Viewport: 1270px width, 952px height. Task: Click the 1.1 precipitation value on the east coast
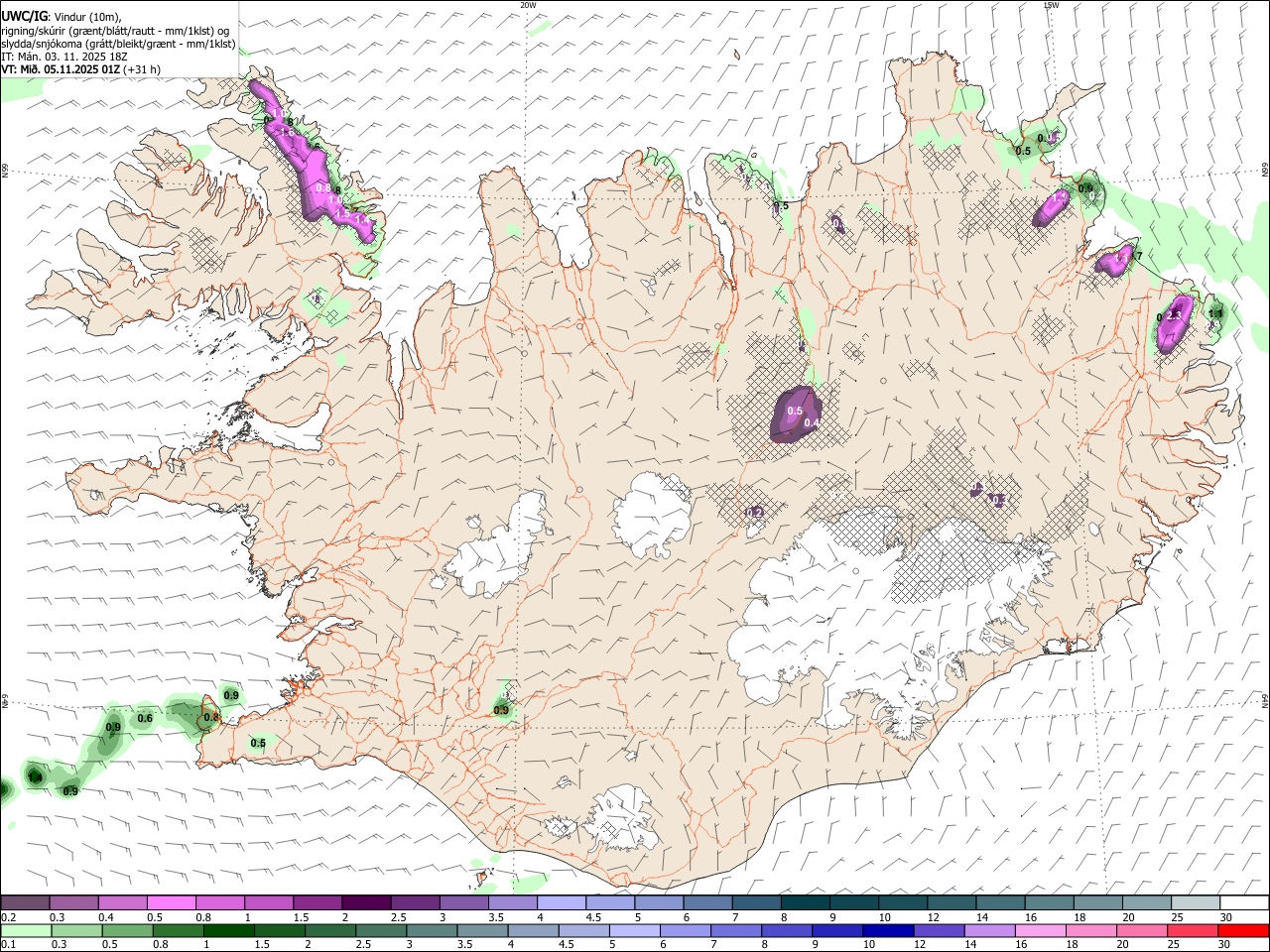coord(1215,313)
